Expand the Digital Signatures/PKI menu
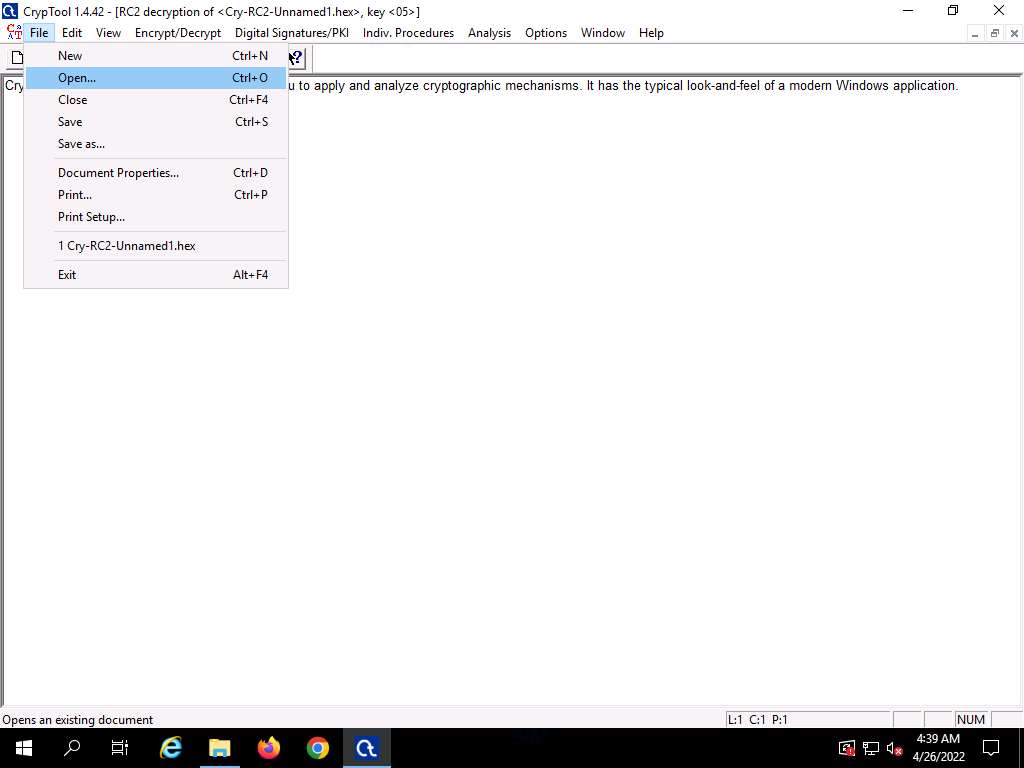The width and height of the screenshot is (1024, 768). (291, 33)
